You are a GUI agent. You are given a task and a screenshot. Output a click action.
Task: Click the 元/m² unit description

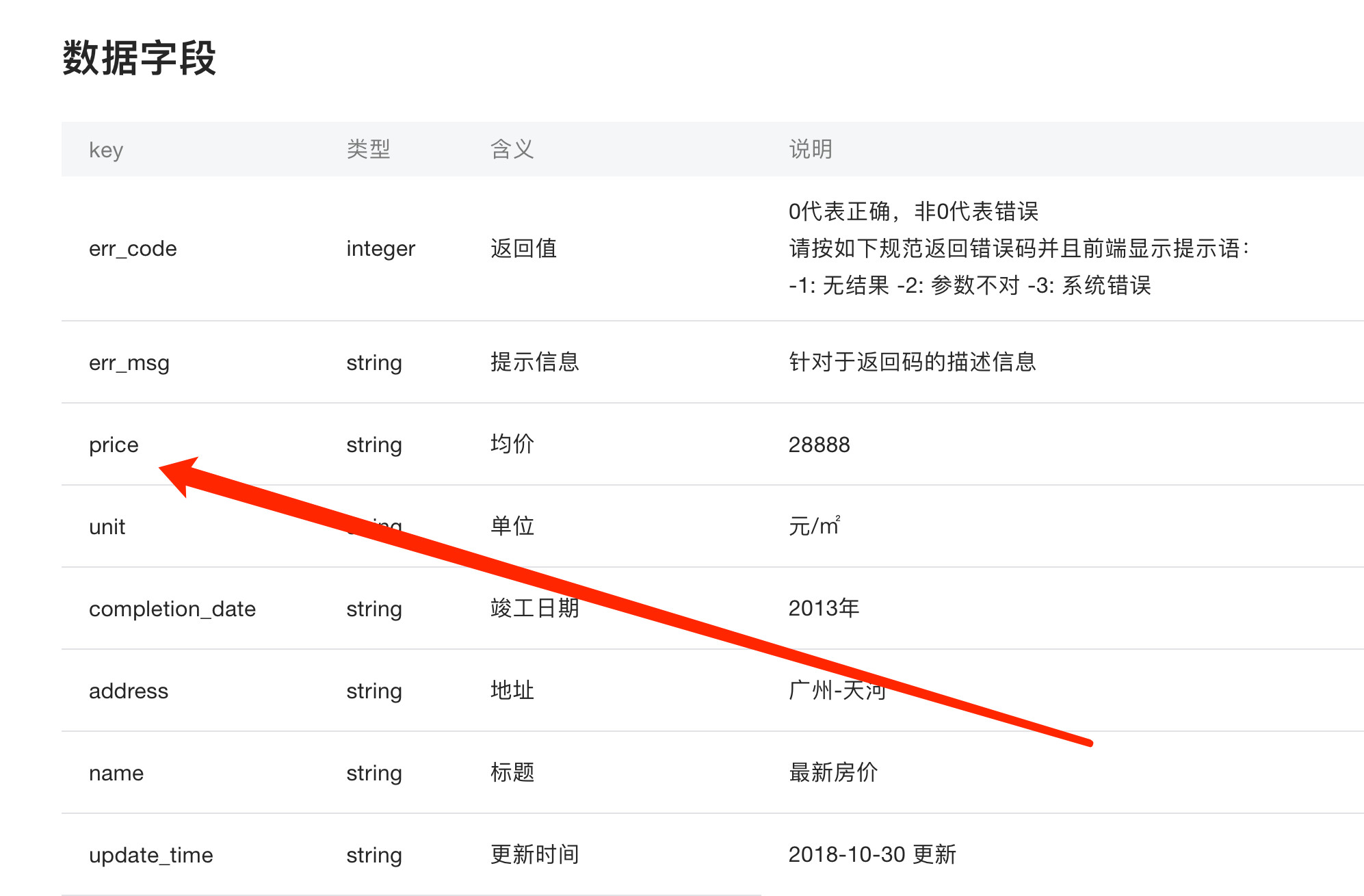click(x=814, y=526)
